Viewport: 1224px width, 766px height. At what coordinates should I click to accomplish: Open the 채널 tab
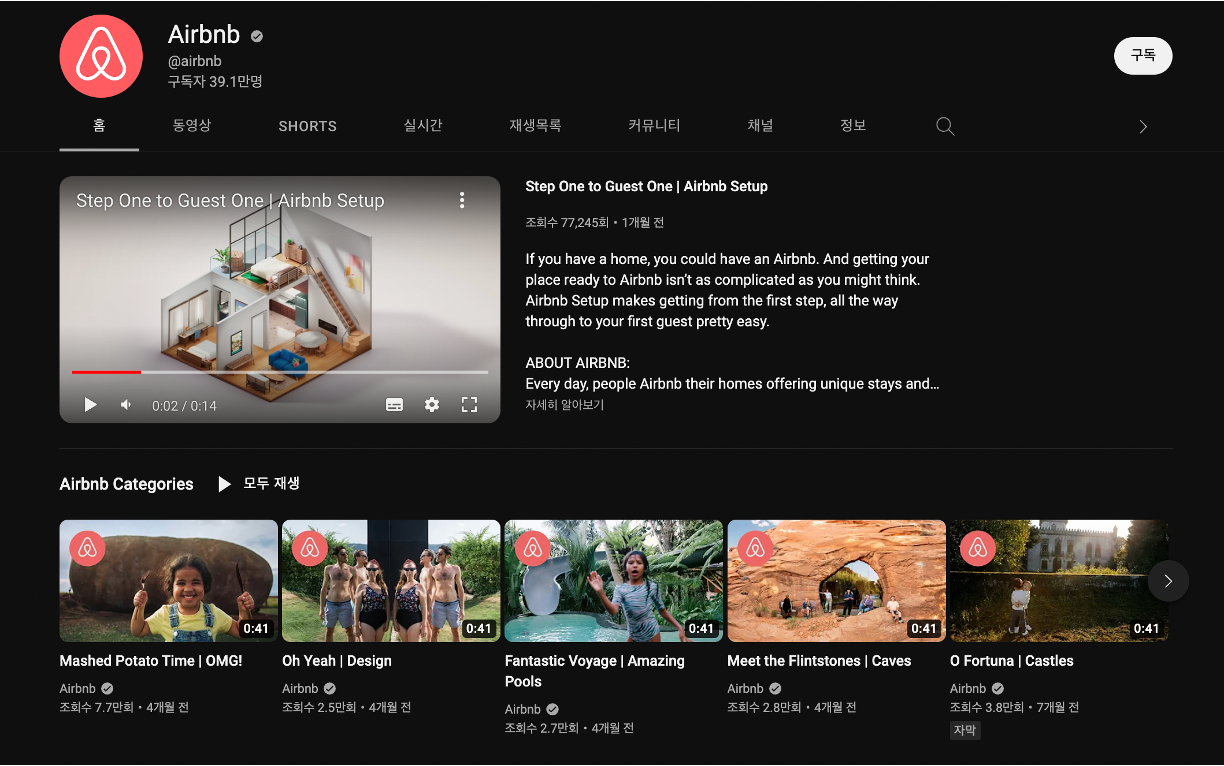(760, 126)
